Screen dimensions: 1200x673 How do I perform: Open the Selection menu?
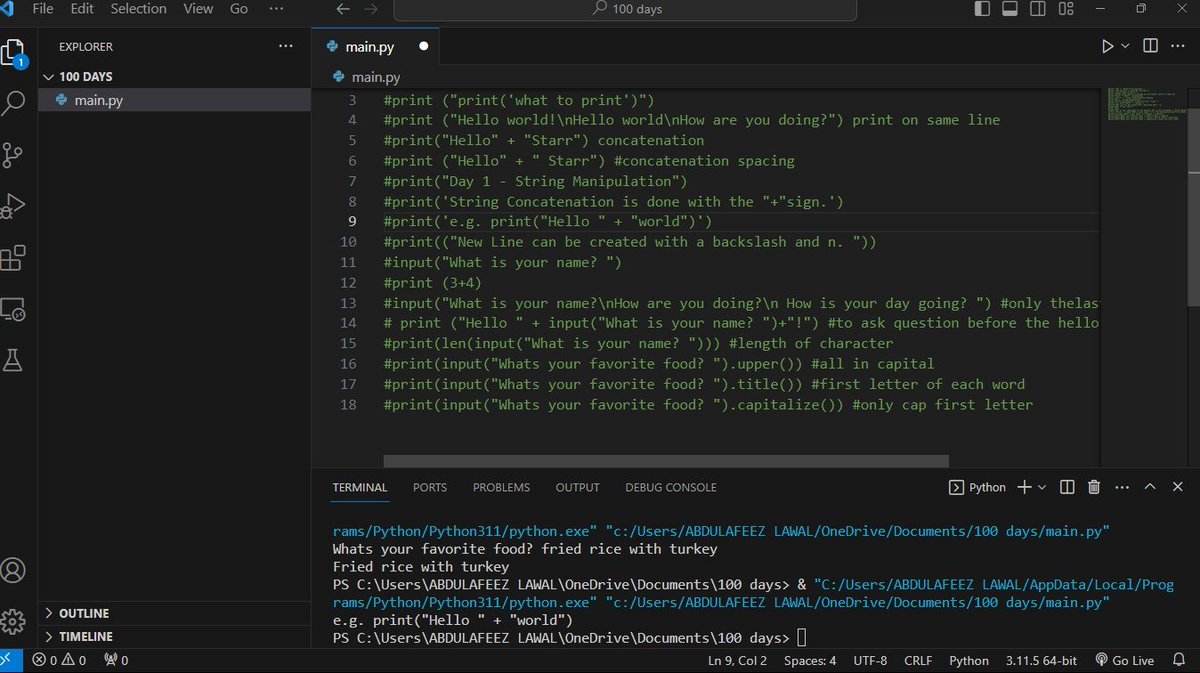coord(138,9)
